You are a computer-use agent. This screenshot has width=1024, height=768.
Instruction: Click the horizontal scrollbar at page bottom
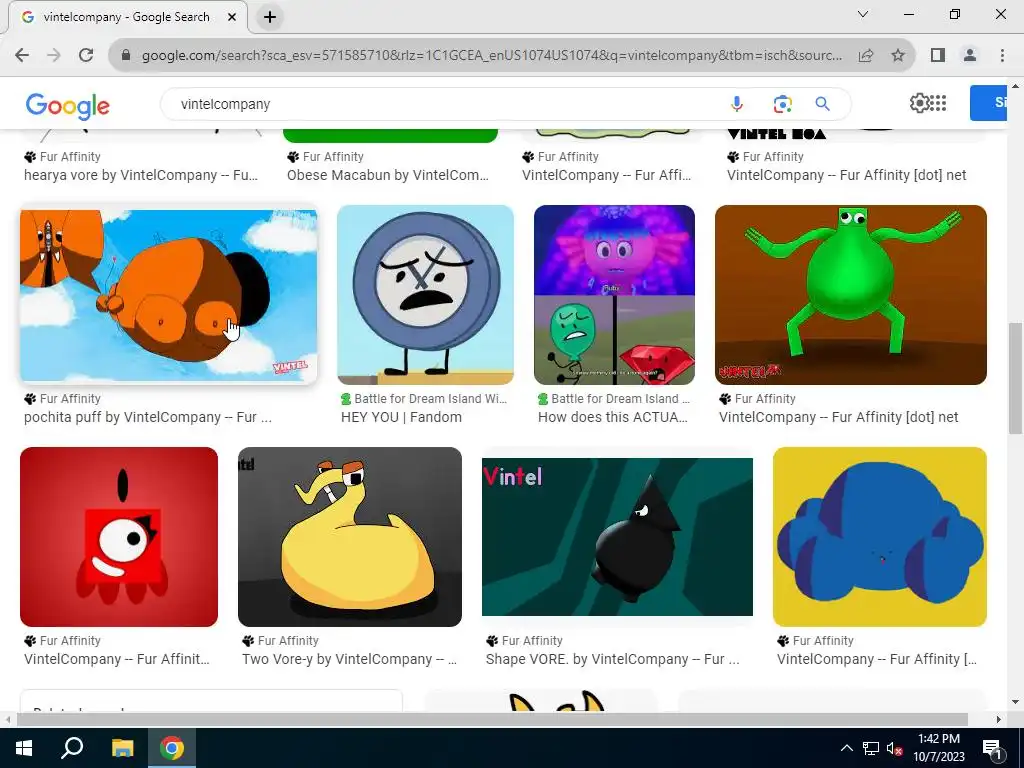[492, 719]
